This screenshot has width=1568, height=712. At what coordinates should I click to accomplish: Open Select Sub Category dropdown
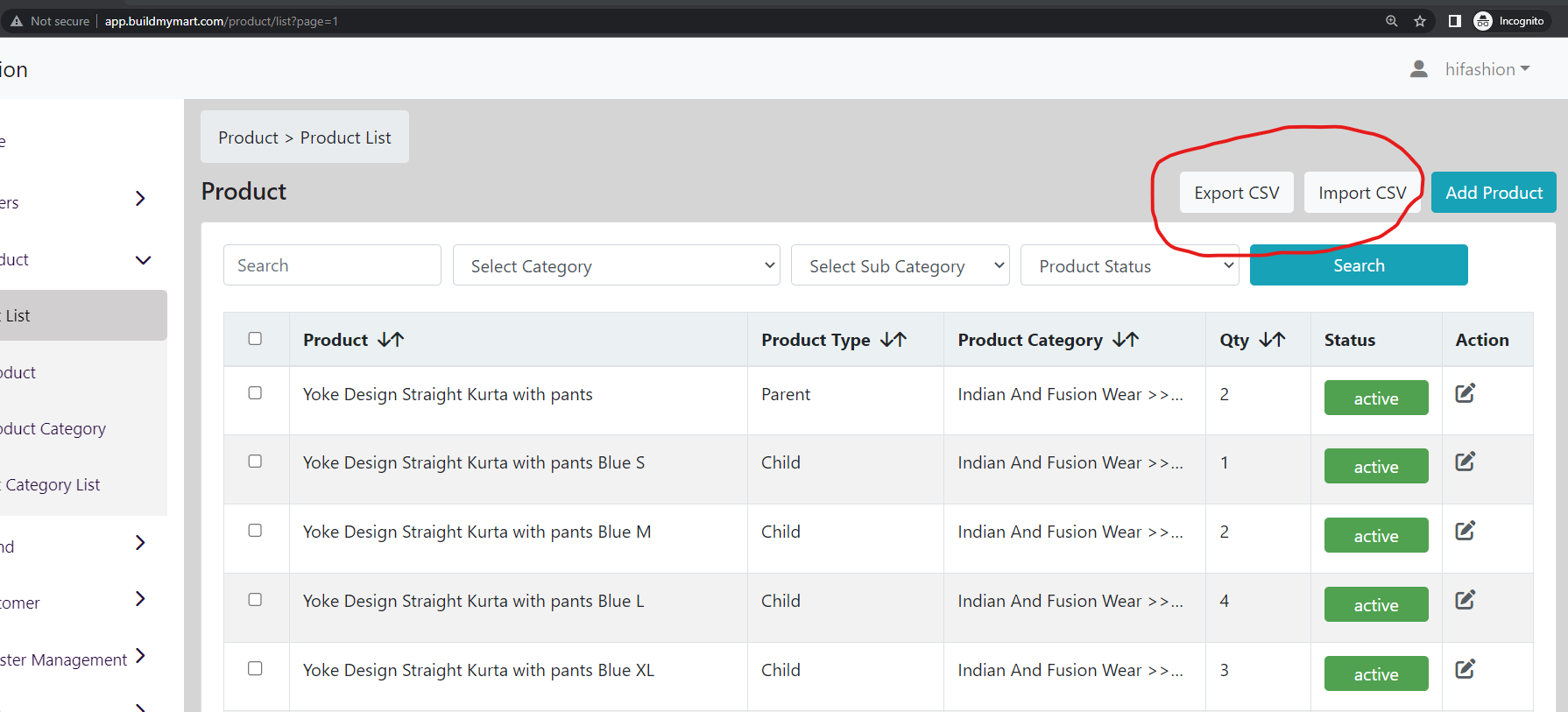click(x=900, y=265)
